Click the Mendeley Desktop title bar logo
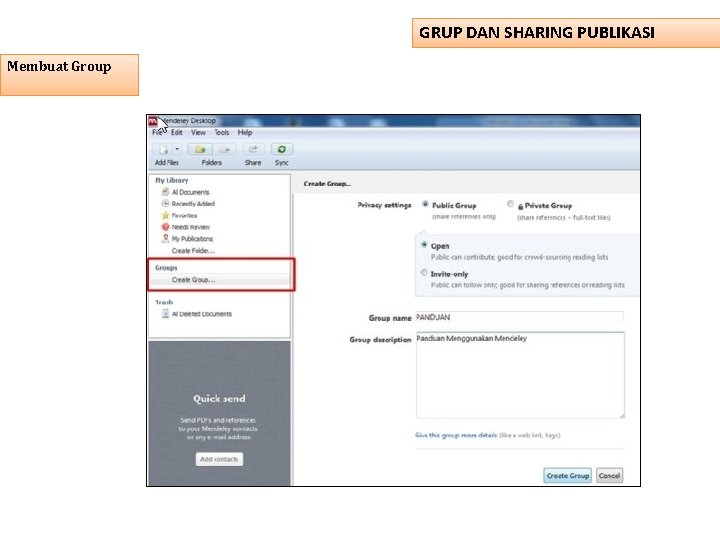The width and height of the screenshot is (720, 540). [x=153, y=121]
